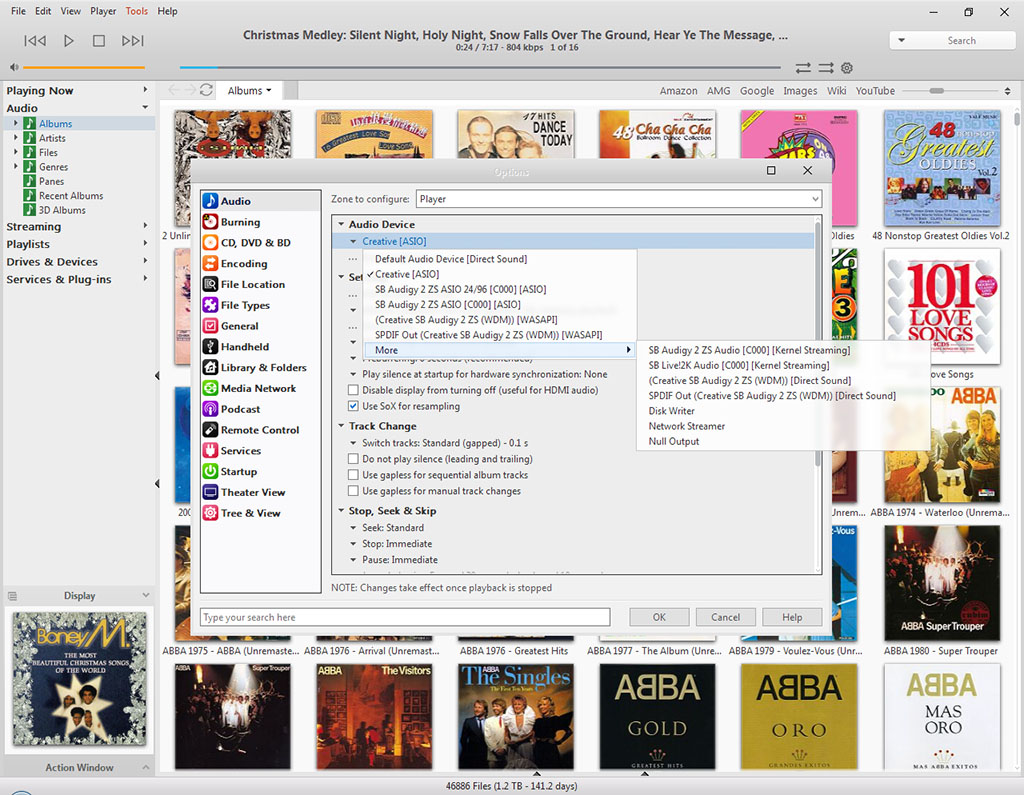1024x795 pixels.
Task: Open the ABBA Gold album cover
Action: click(x=657, y=717)
